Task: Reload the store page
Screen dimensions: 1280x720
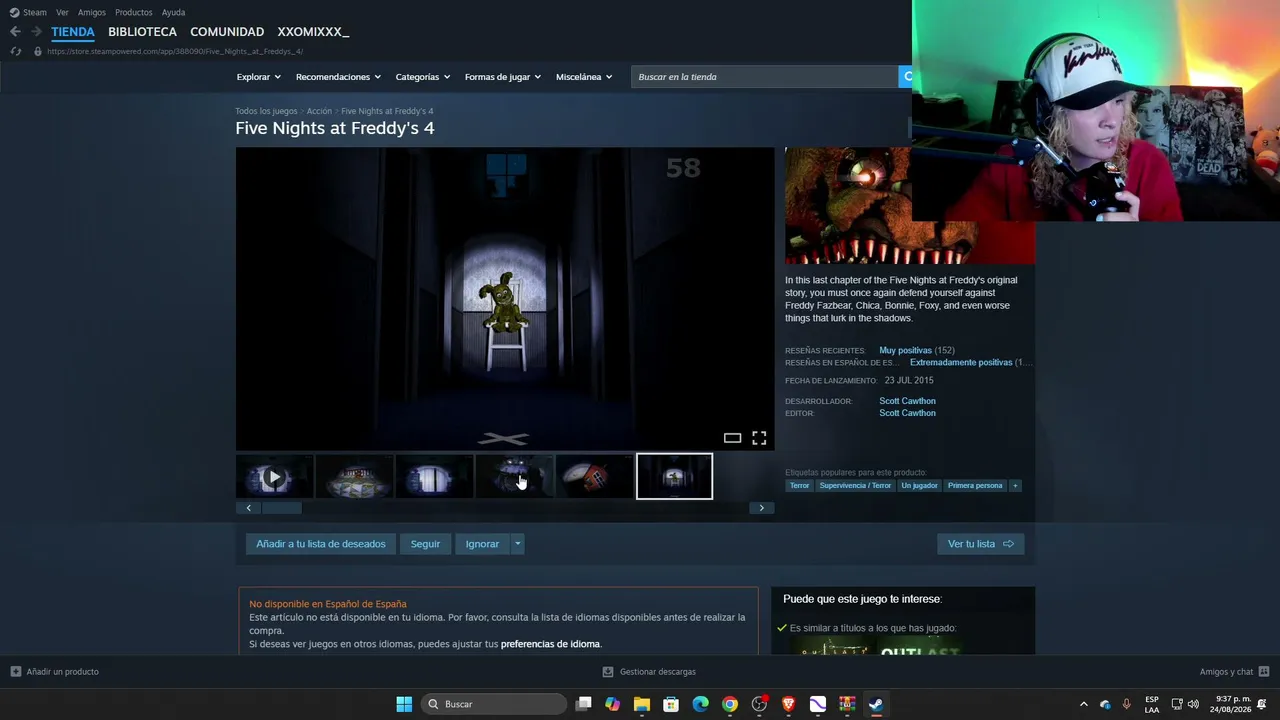Action: point(15,51)
